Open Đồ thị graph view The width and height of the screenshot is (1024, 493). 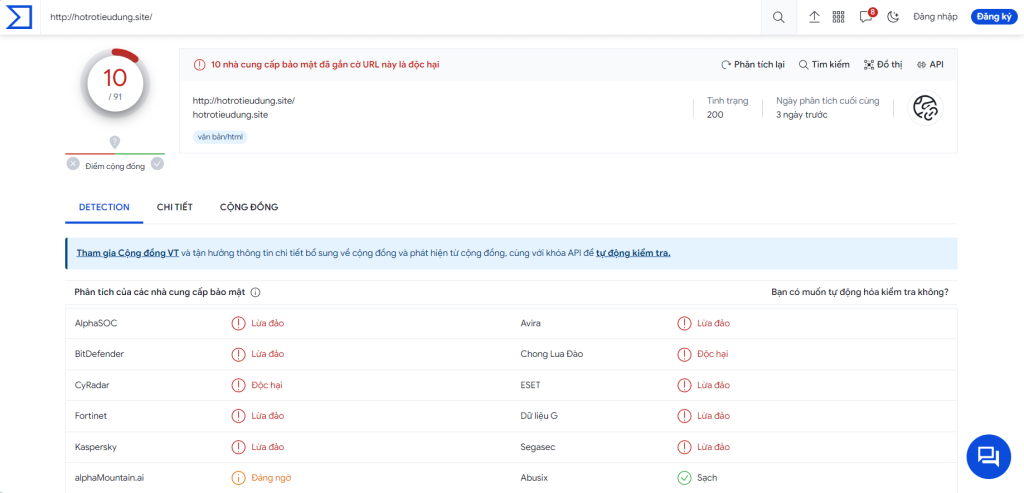click(x=883, y=65)
